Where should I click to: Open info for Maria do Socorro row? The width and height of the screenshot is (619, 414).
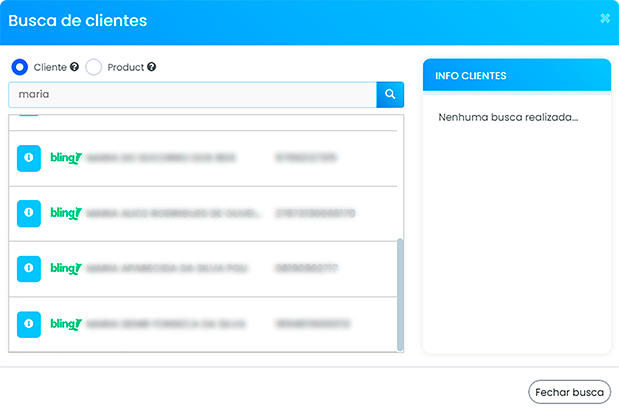point(29,158)
